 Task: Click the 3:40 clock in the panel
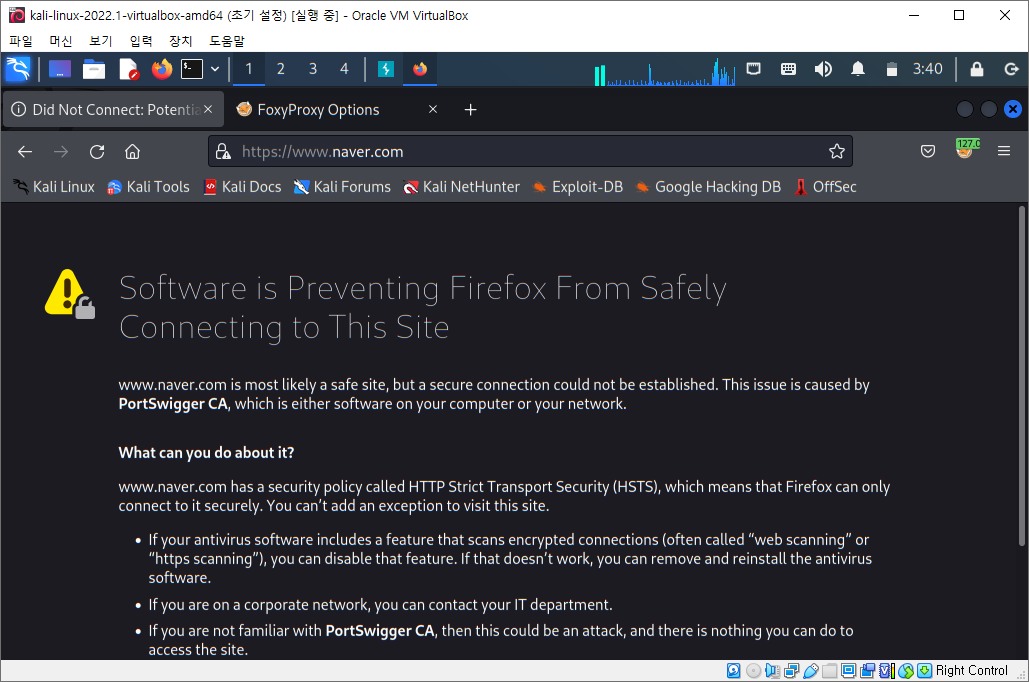click(927, 69)
